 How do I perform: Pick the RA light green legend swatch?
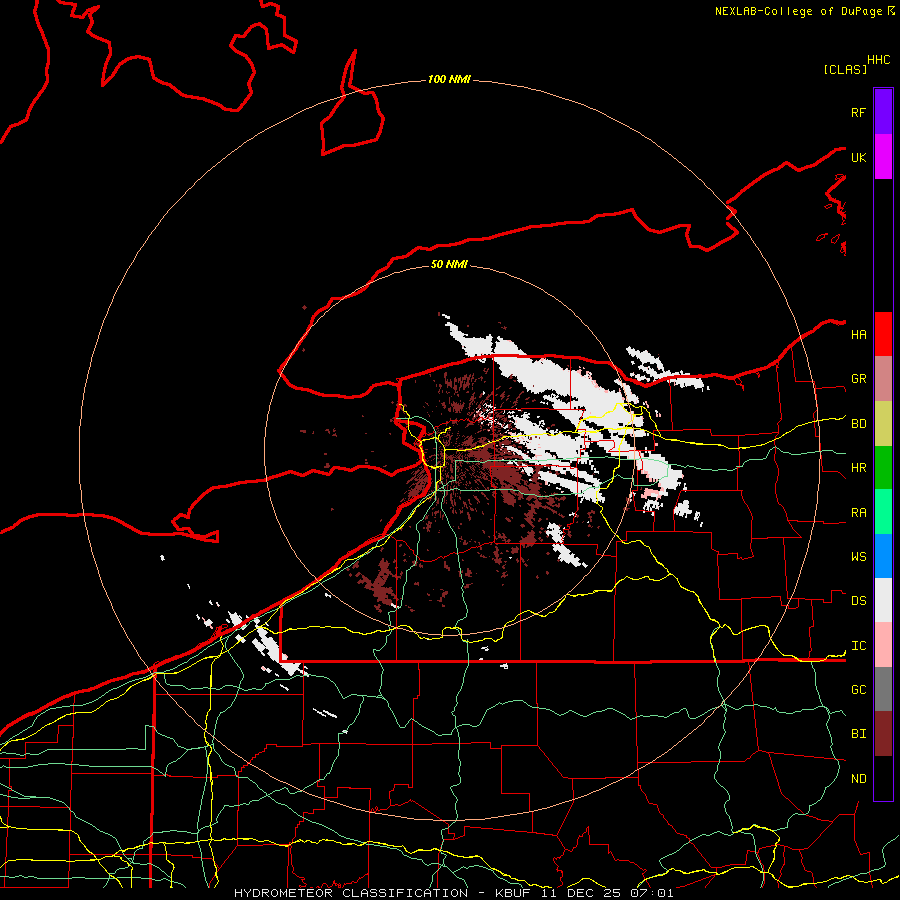click(x=883, y=512)
